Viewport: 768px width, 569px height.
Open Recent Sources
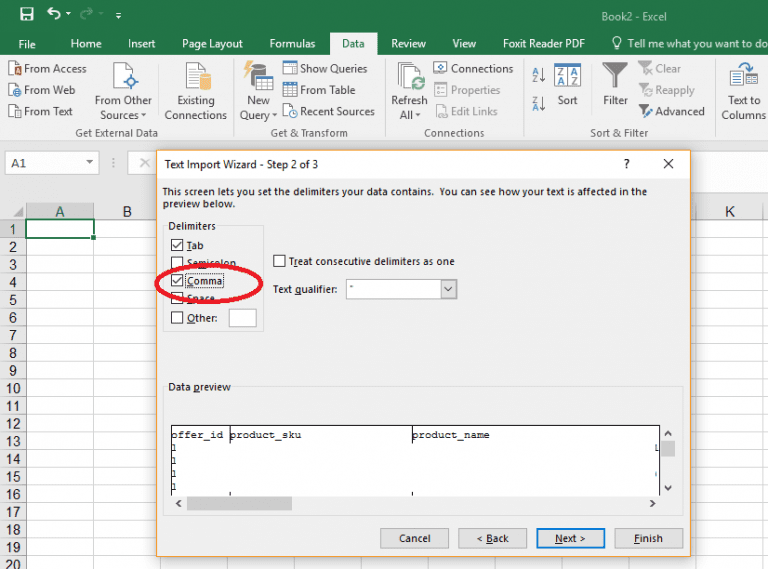click(329, 112)
